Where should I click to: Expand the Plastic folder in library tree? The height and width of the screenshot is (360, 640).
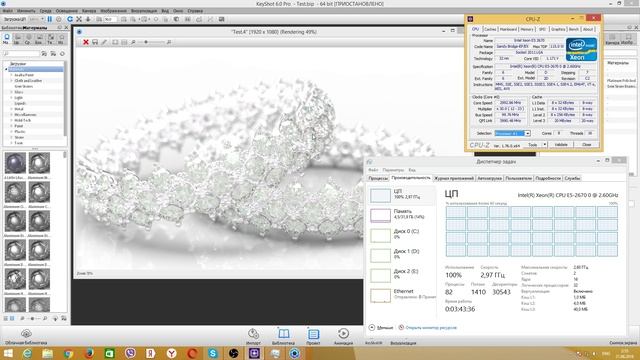pos(11,132)
